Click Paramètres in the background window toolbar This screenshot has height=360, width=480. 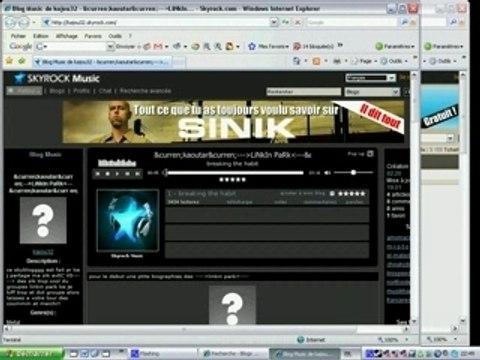click(x=443, y=46)
